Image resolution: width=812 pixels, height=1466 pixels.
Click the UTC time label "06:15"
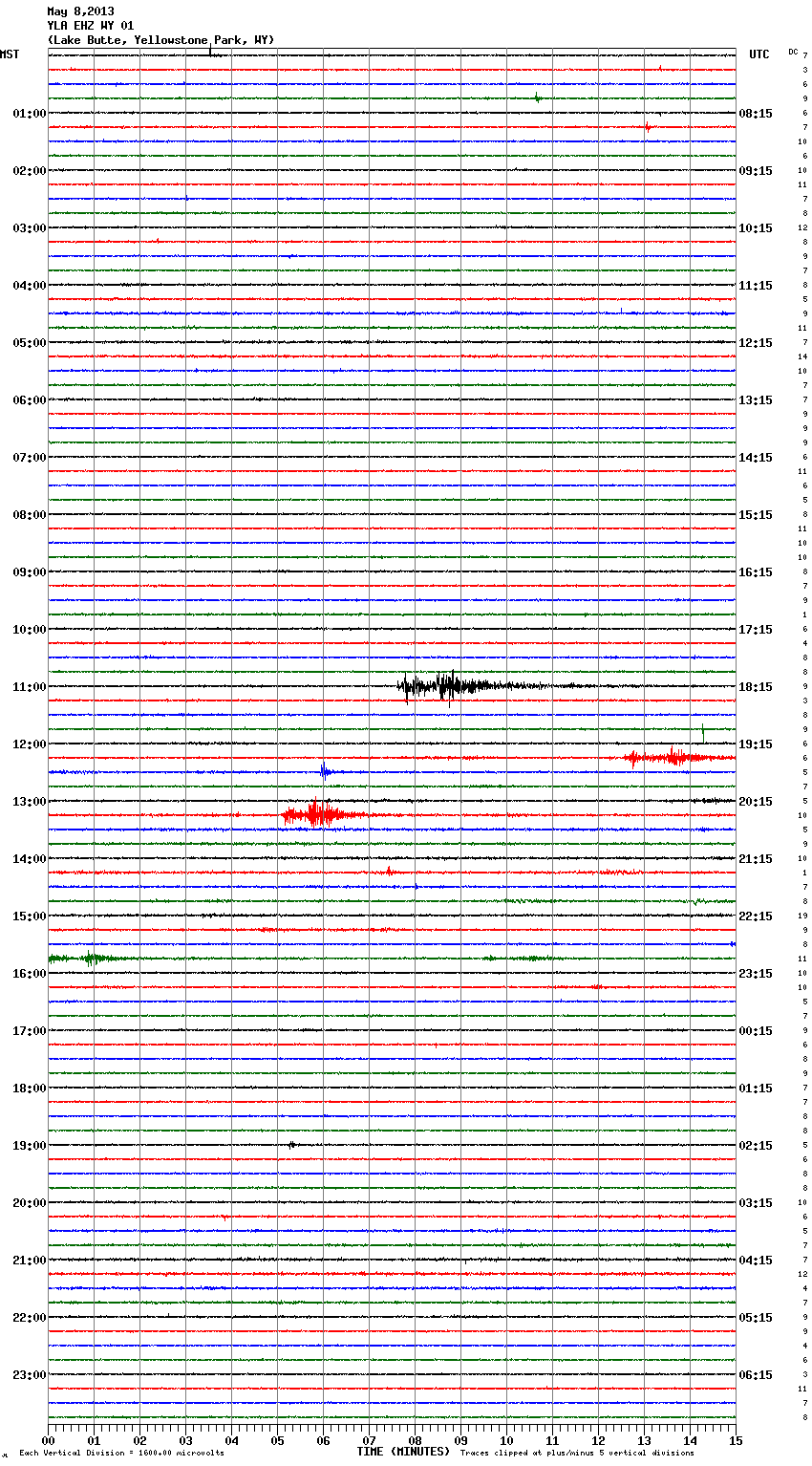756,1375
